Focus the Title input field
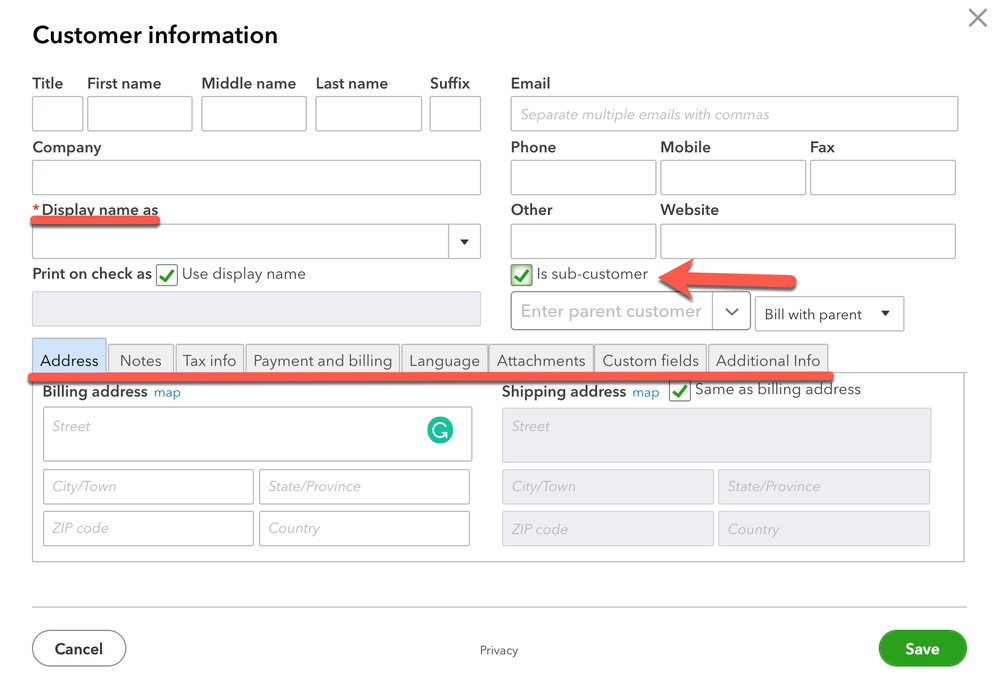 [x=57, y=113]
